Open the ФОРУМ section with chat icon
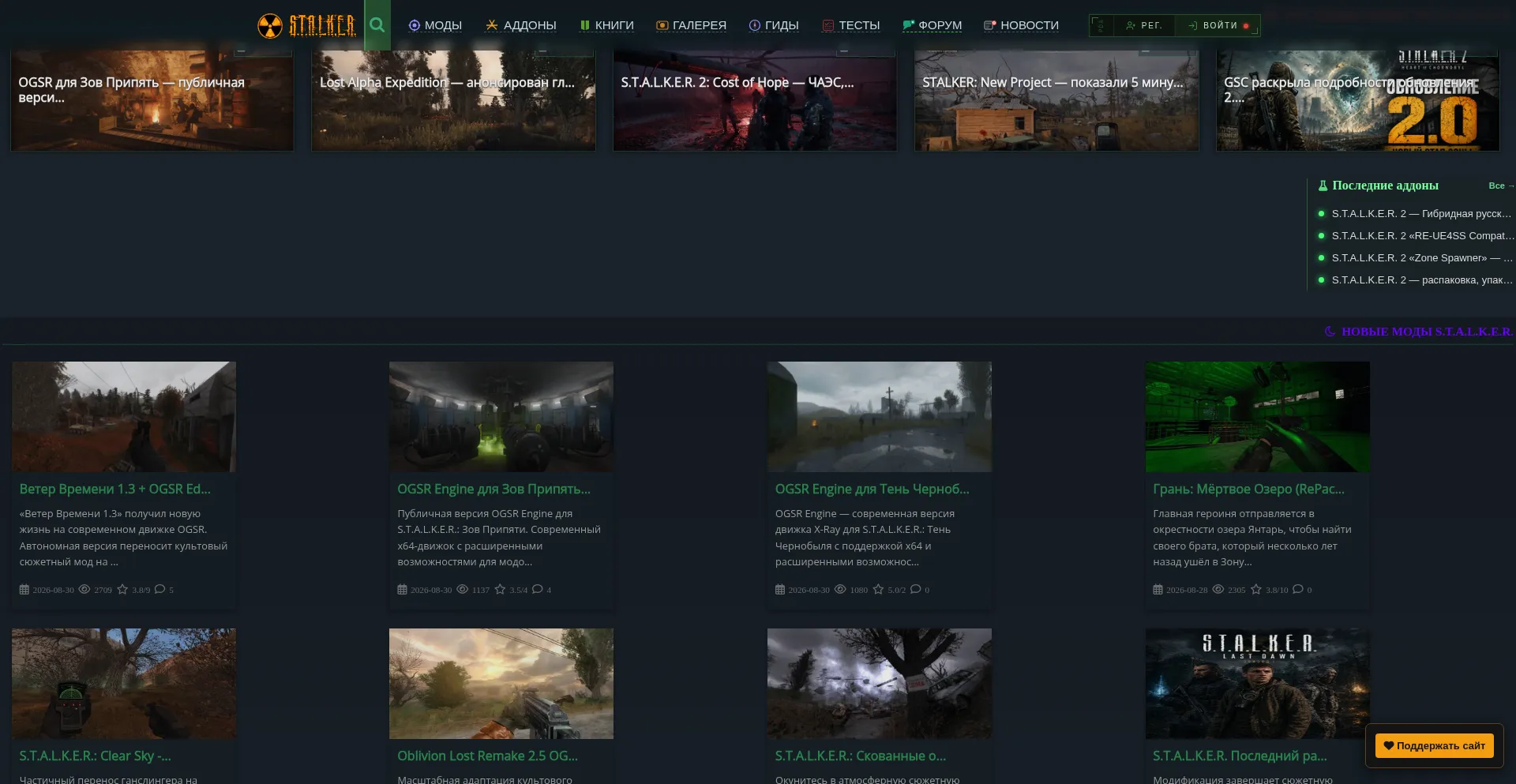 click(x=932, y=25)
